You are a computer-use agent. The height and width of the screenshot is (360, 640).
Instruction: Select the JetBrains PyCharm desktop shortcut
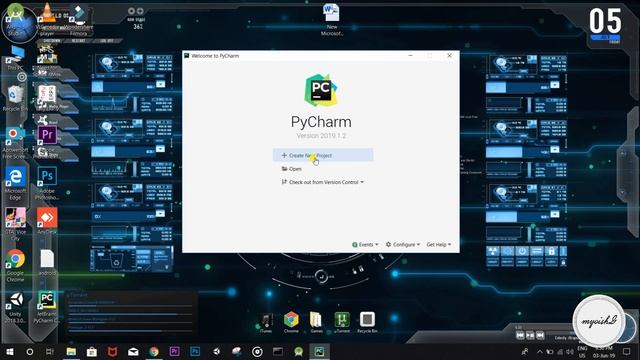pos(47,307)
